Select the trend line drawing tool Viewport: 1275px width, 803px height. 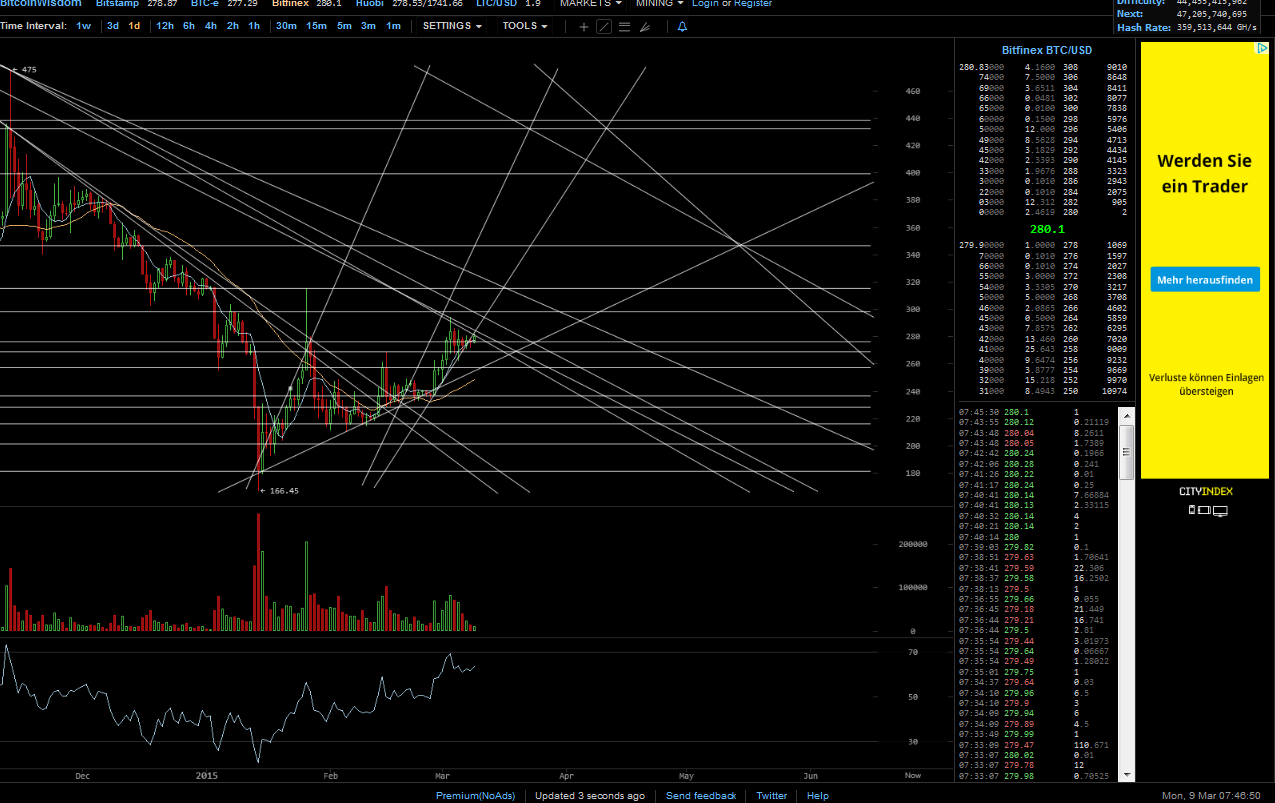[604, 26]
